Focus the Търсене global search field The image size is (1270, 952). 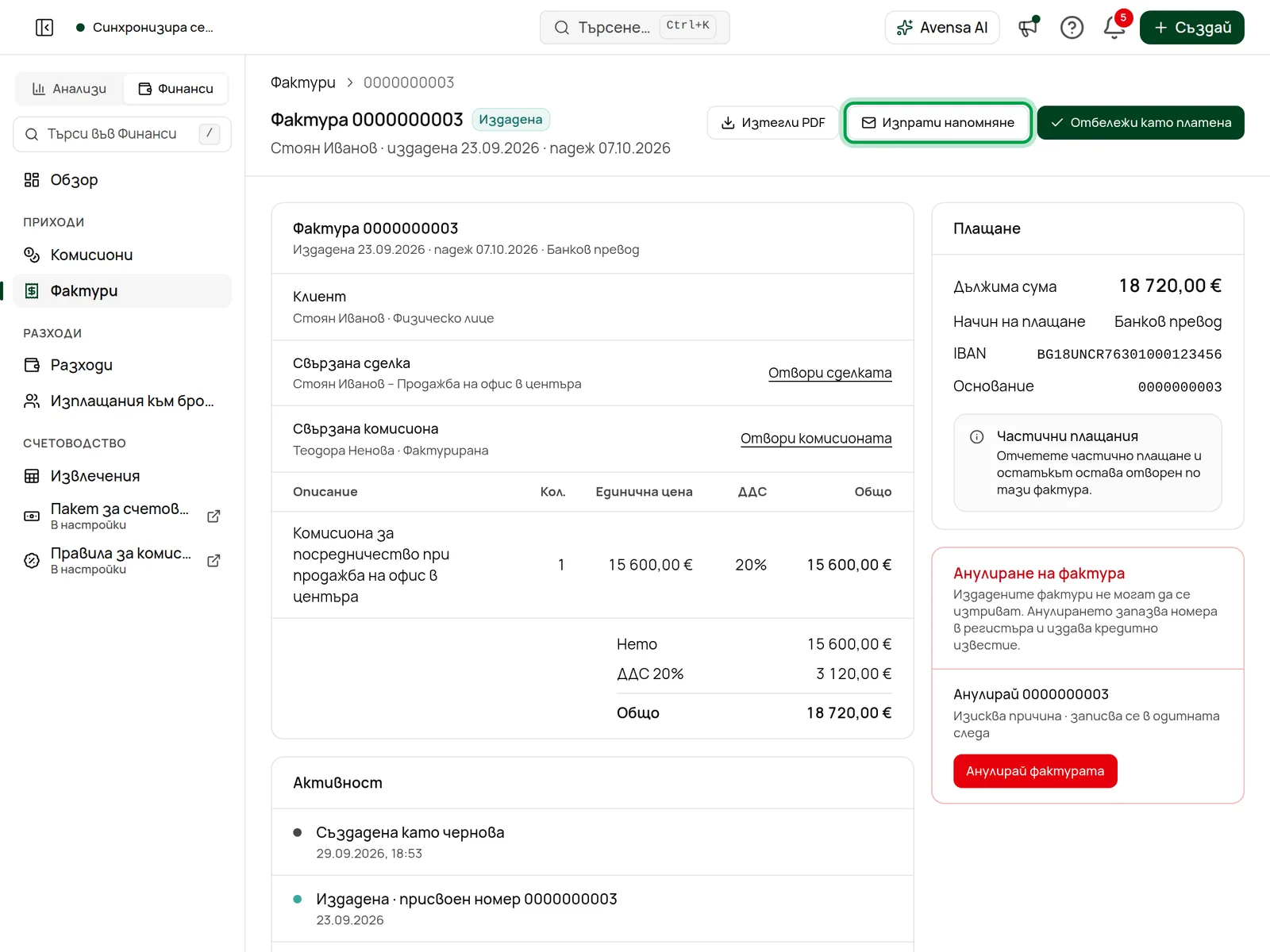[634, 28]
